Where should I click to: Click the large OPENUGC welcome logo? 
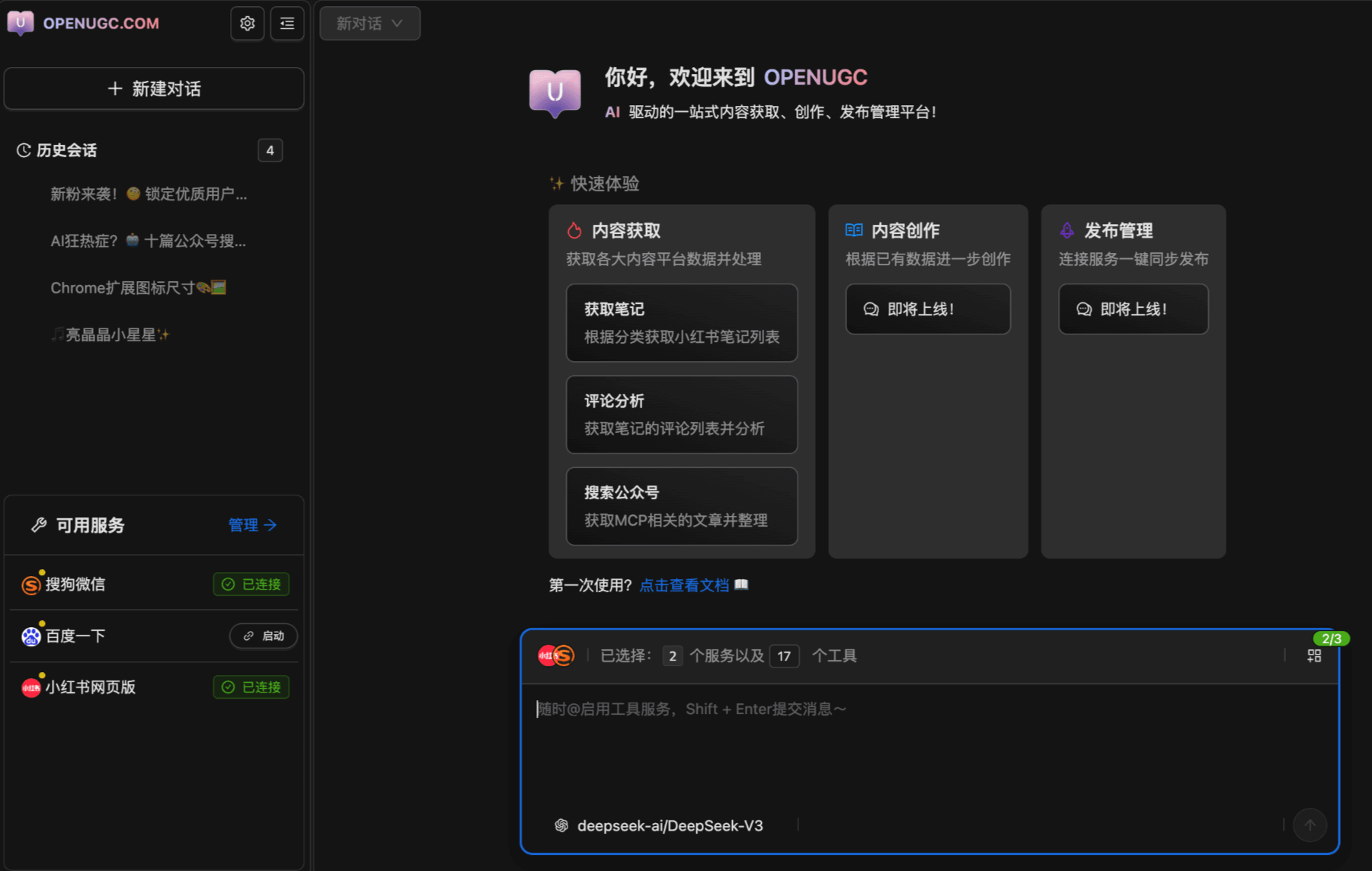click(x=555, y=93)
